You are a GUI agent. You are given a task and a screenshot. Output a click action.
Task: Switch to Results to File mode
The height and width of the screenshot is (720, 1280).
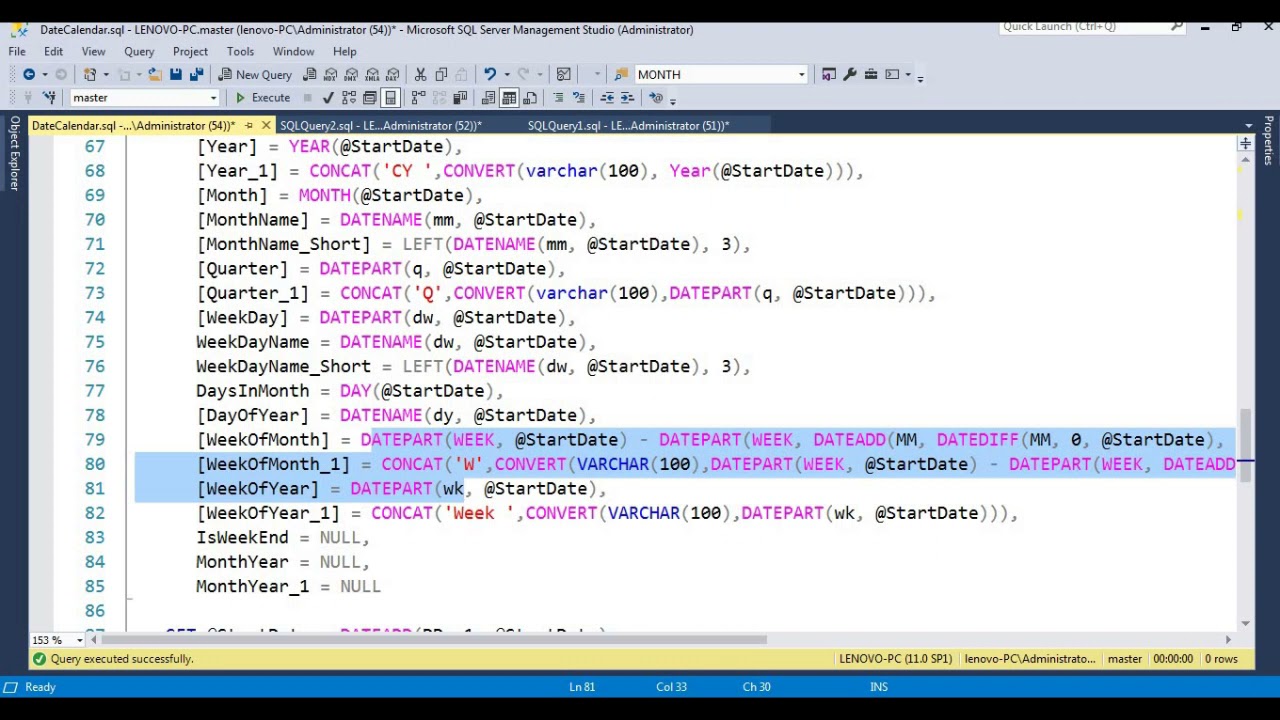[x=530, y=98]
